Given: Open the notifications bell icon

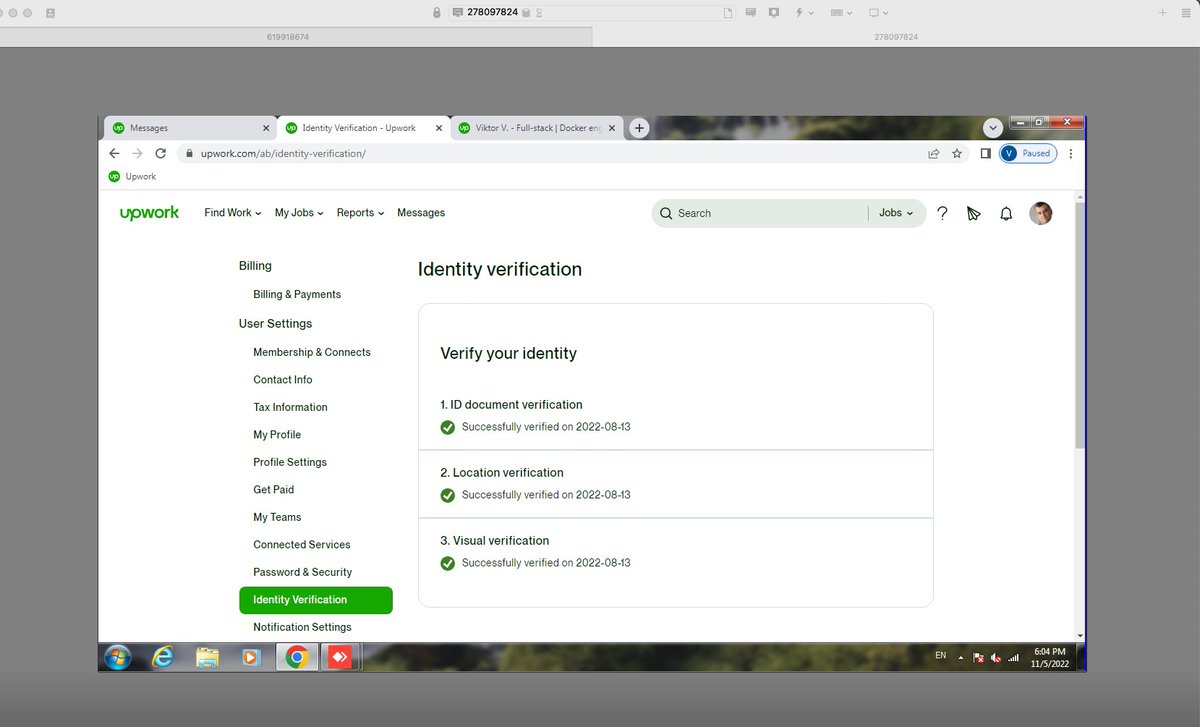Looking at the screenshot, I should click(1006, 213).
